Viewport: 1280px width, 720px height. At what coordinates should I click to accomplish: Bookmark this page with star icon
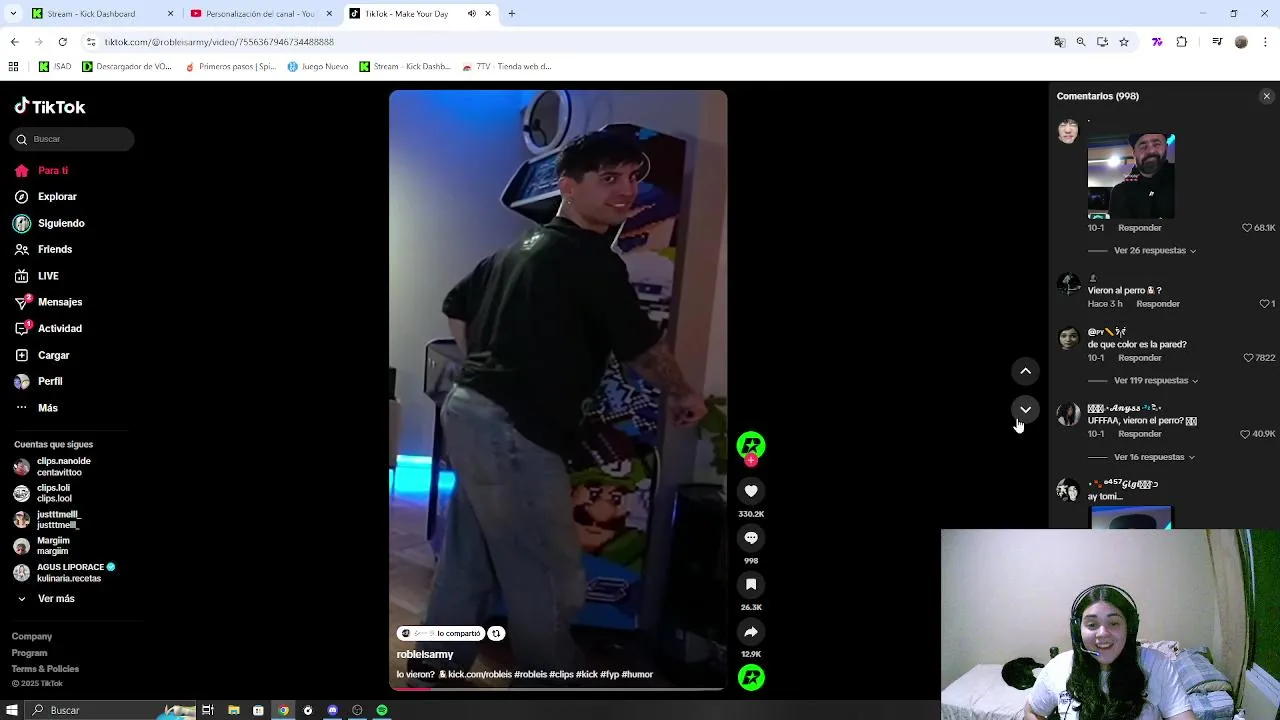coord(1124,42)
